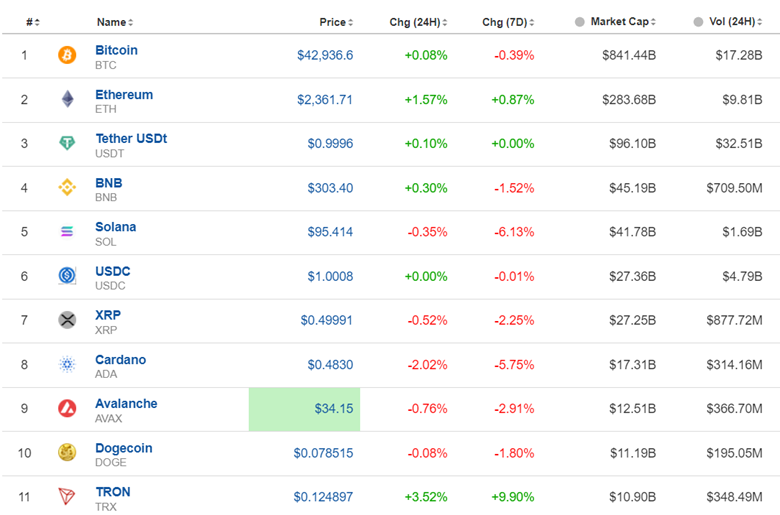
Task: Sort by Chg (7D) column header
Action: coord(507,22)
